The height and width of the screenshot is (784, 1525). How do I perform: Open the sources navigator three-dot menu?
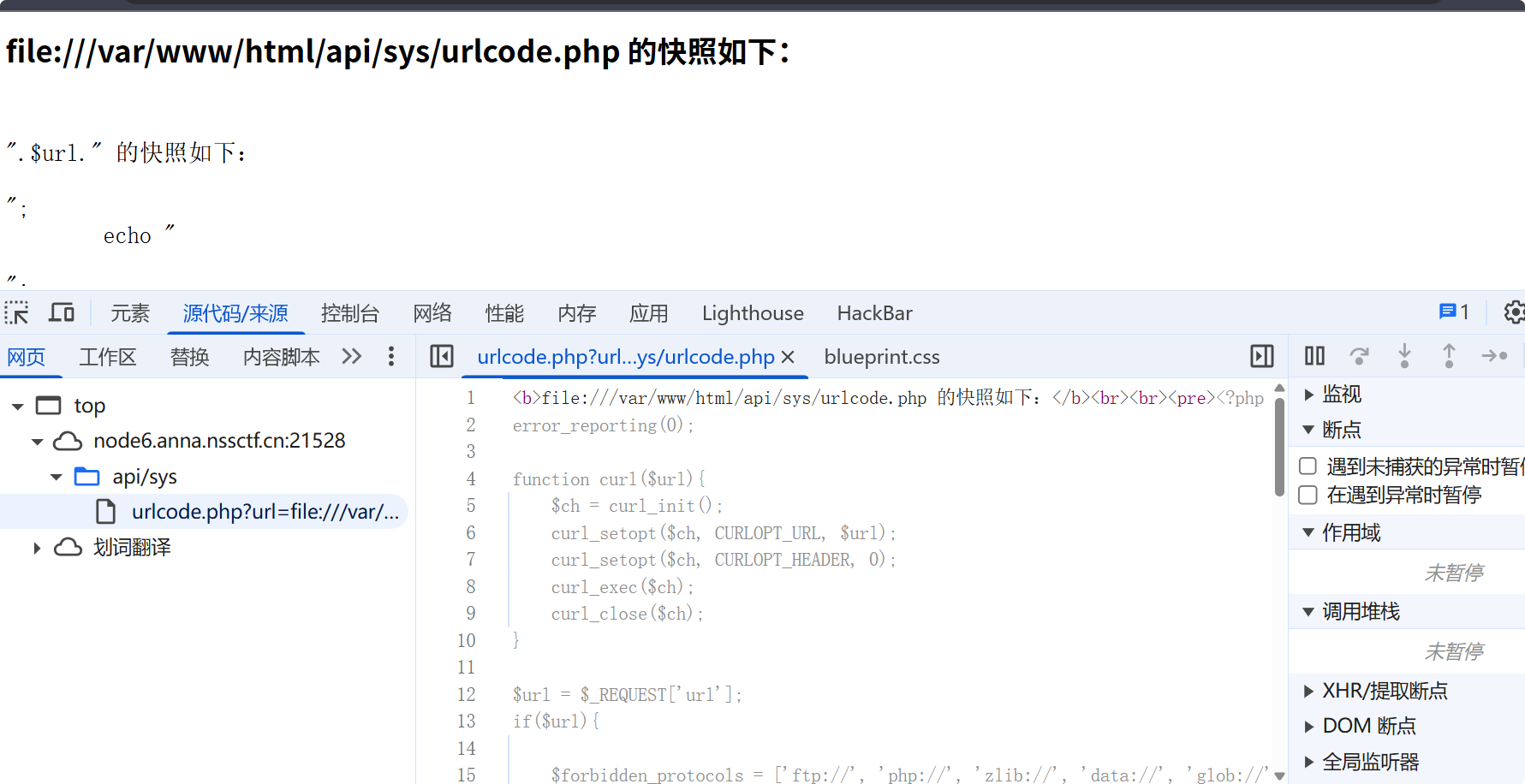coord(391,356)
